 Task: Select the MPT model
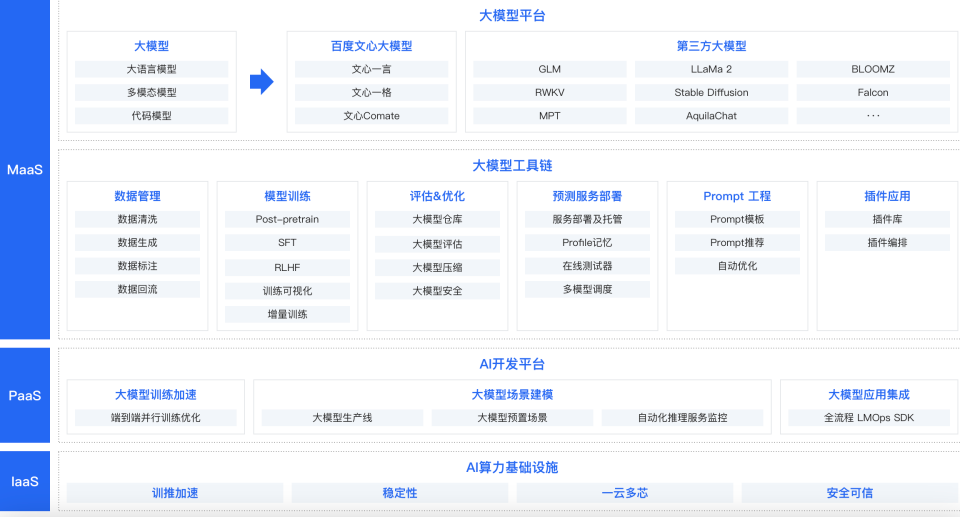tap(550, 116)
